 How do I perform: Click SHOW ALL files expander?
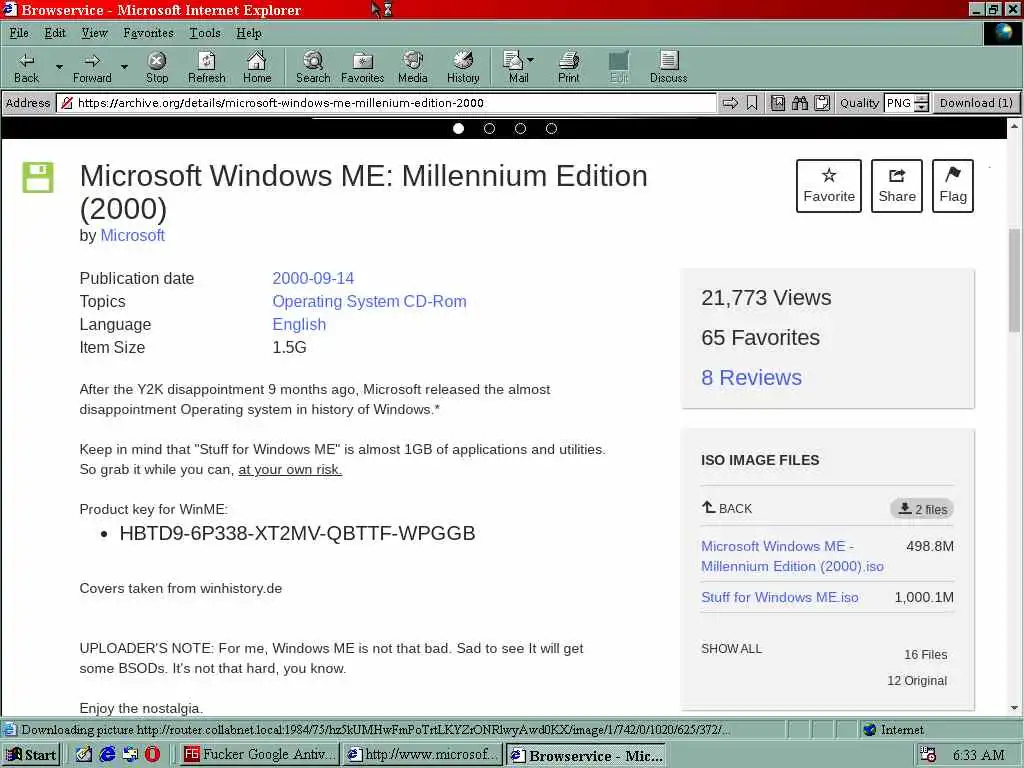tap(731, 648)
